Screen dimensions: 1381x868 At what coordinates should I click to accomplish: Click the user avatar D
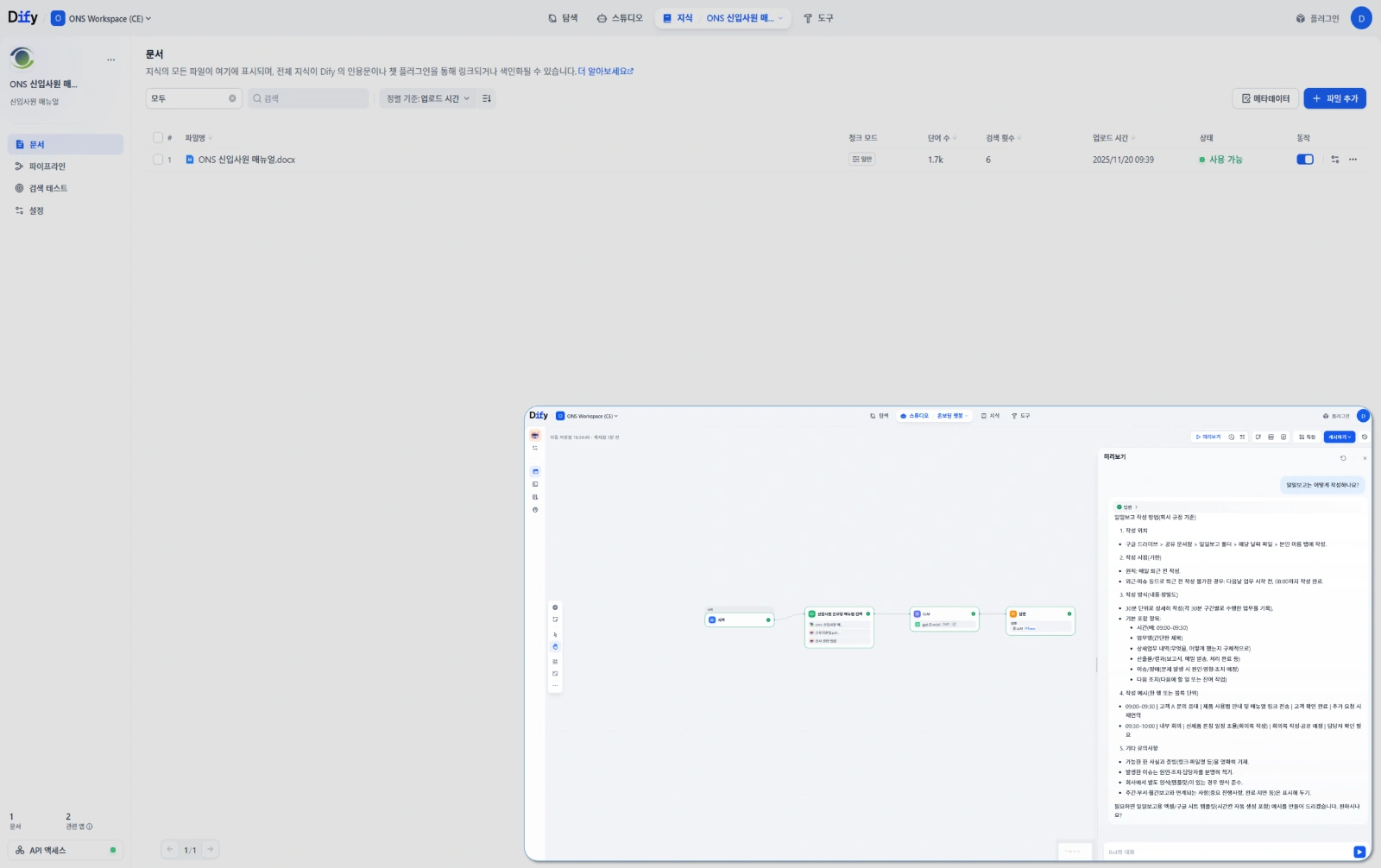[1361, 18]
